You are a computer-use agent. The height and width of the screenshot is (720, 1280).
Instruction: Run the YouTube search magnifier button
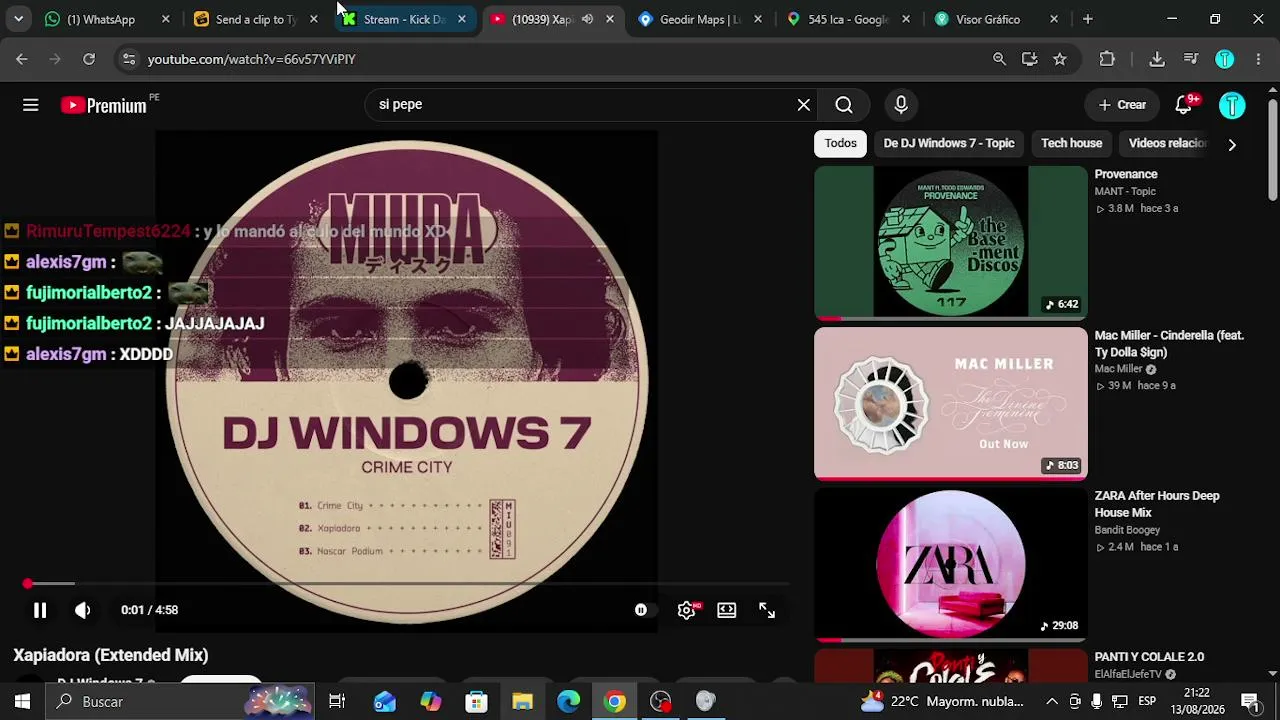(x=844, y=105)
